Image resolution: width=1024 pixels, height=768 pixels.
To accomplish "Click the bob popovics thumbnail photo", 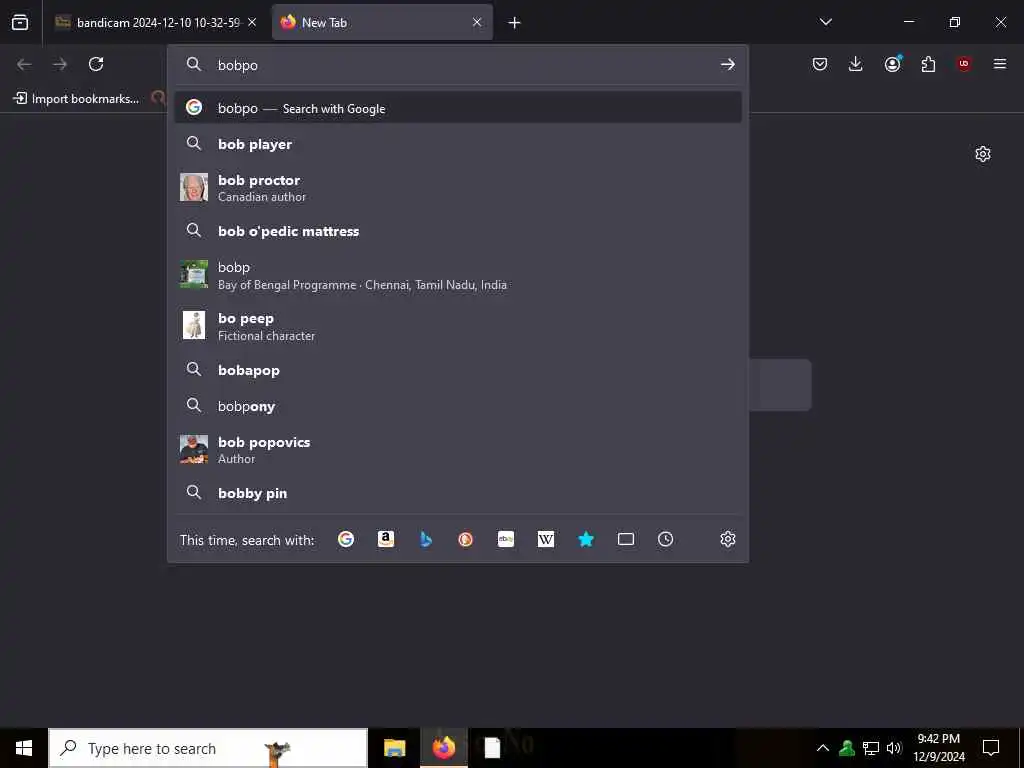I will tap(194, 449).
